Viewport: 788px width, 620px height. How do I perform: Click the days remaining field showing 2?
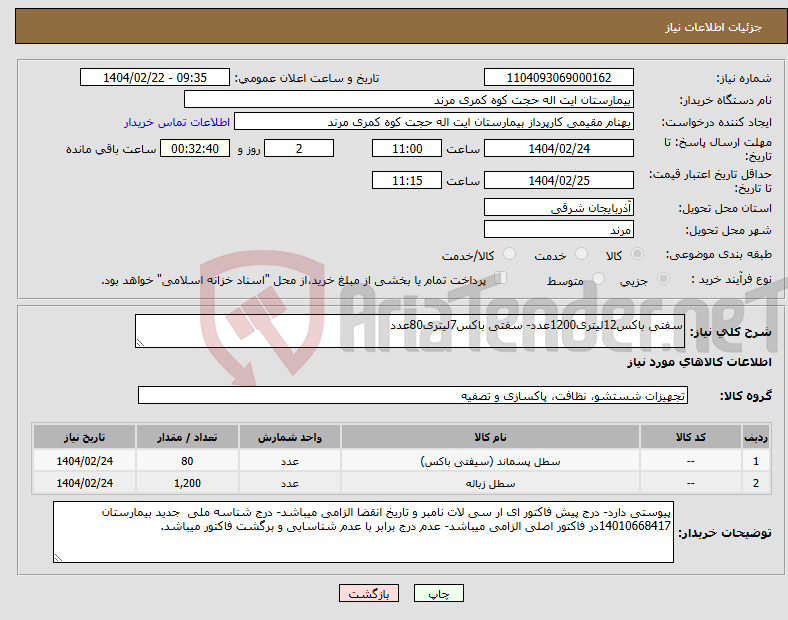pyautogui.click(x=299, y=148)
